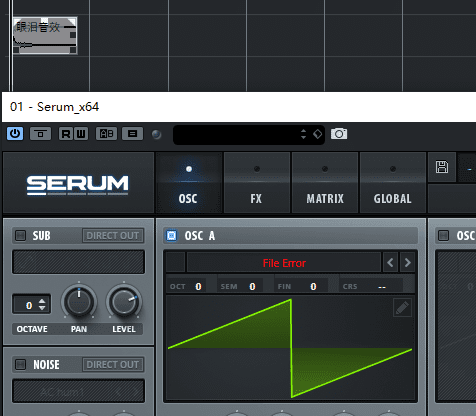Toggle NOISE DIRECT OUT button
This screenshot has width=476, height=416.
113,364
